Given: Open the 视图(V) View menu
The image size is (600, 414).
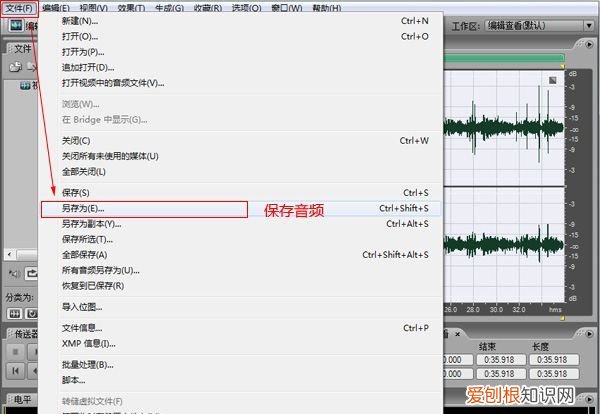Looking at the screenshot, I should pos(94,8).
